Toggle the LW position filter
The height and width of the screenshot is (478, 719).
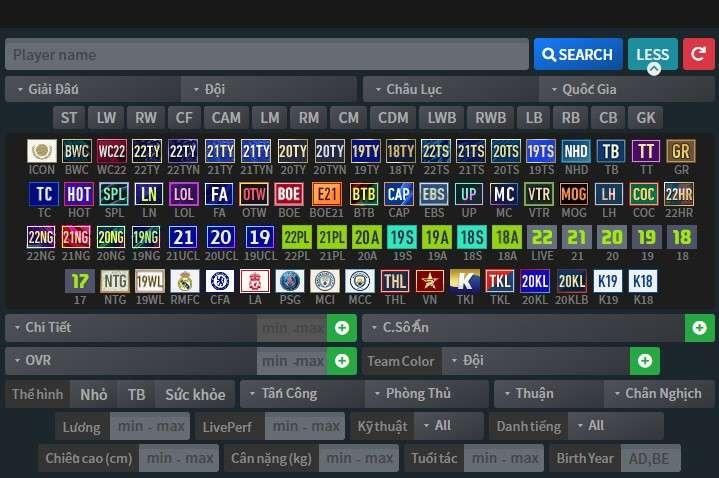point(106,118)
